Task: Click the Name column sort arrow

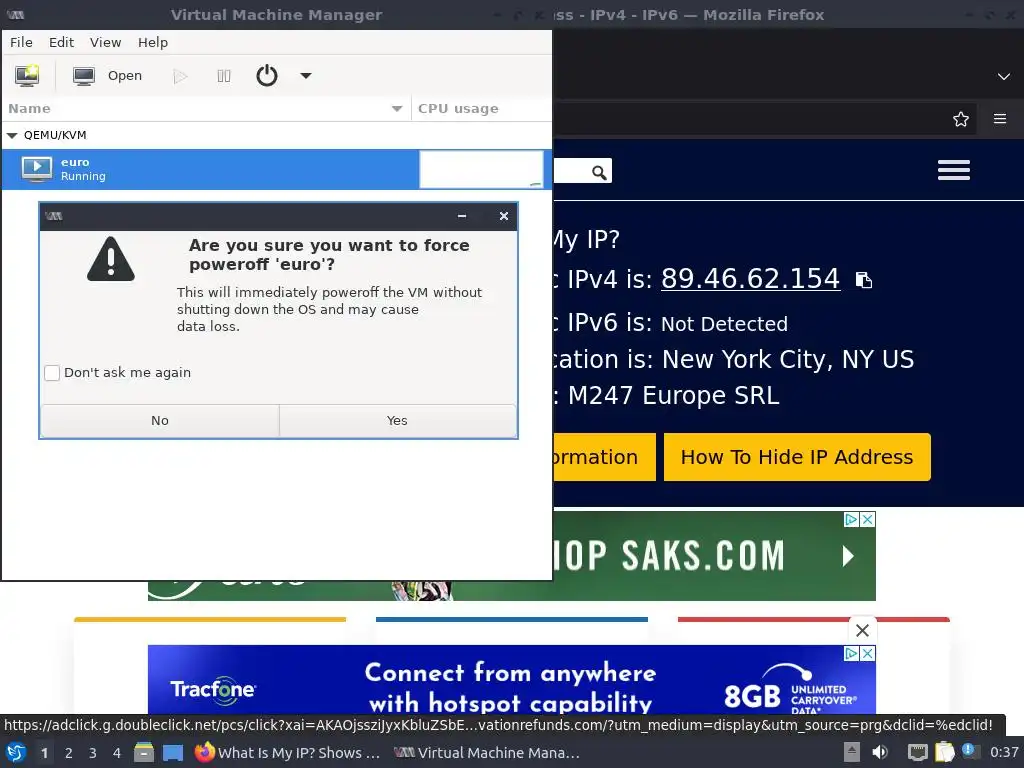Action: coord(396,108)
